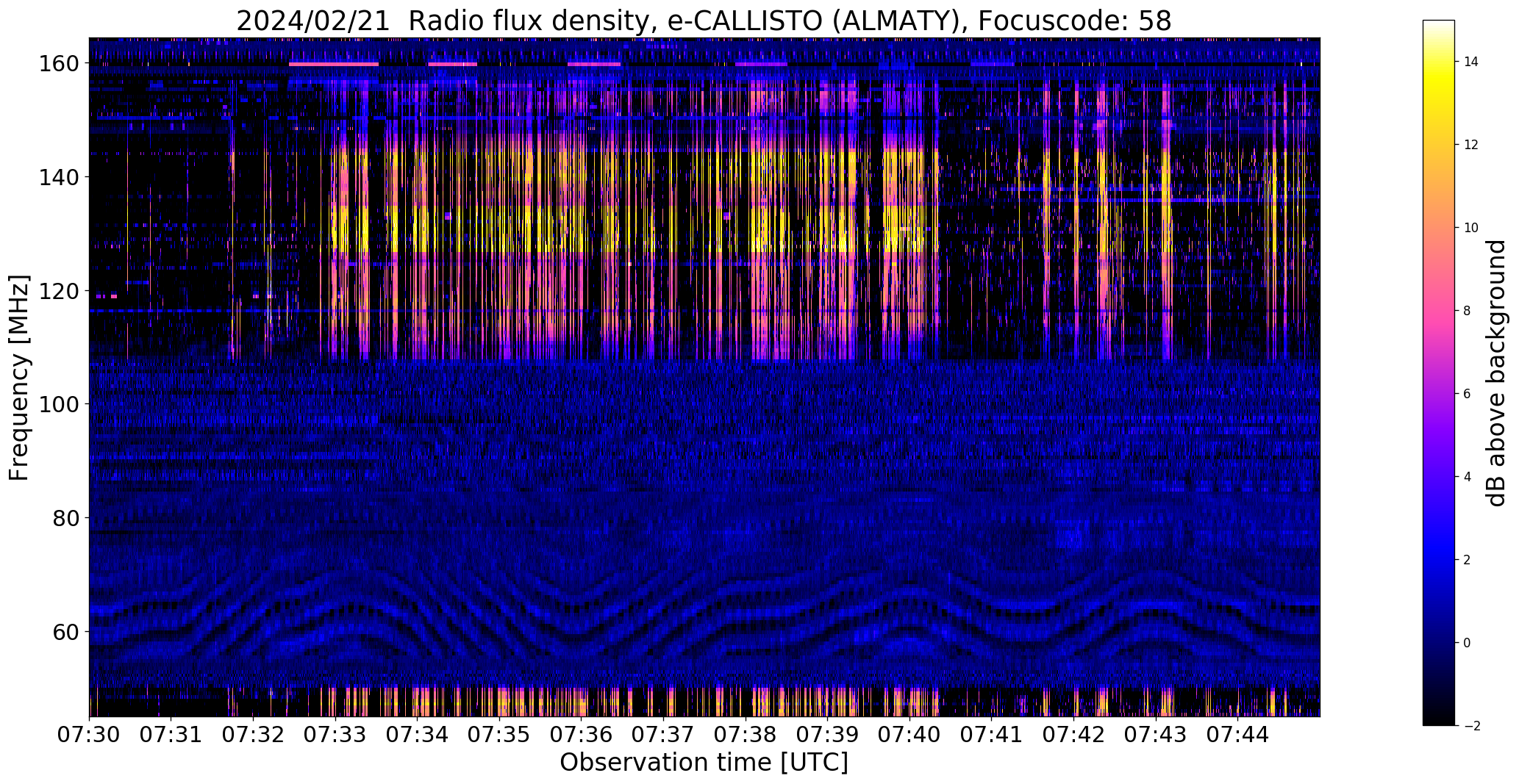
Task: Select the 07:37 time tick label
Action: coord(664,735)
